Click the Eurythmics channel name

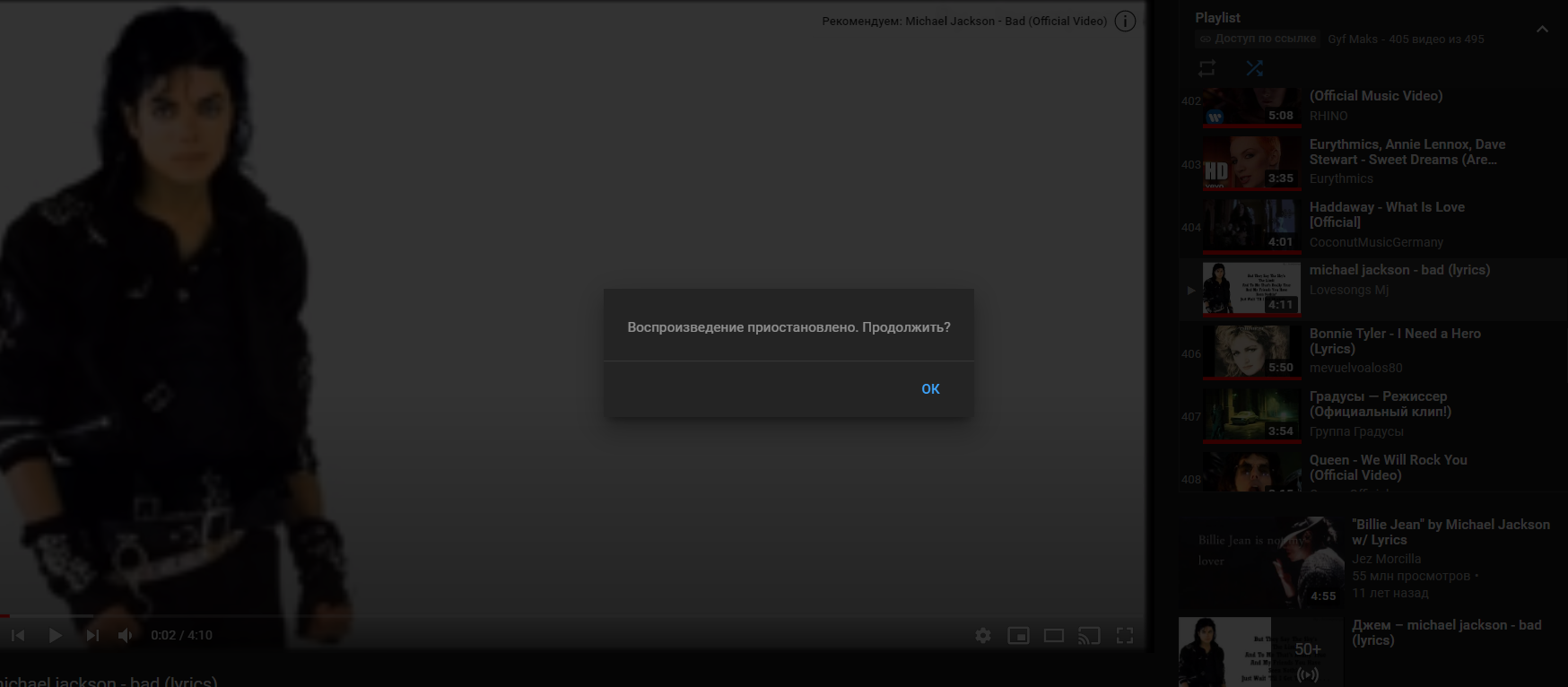click(x=1341, y=178)
